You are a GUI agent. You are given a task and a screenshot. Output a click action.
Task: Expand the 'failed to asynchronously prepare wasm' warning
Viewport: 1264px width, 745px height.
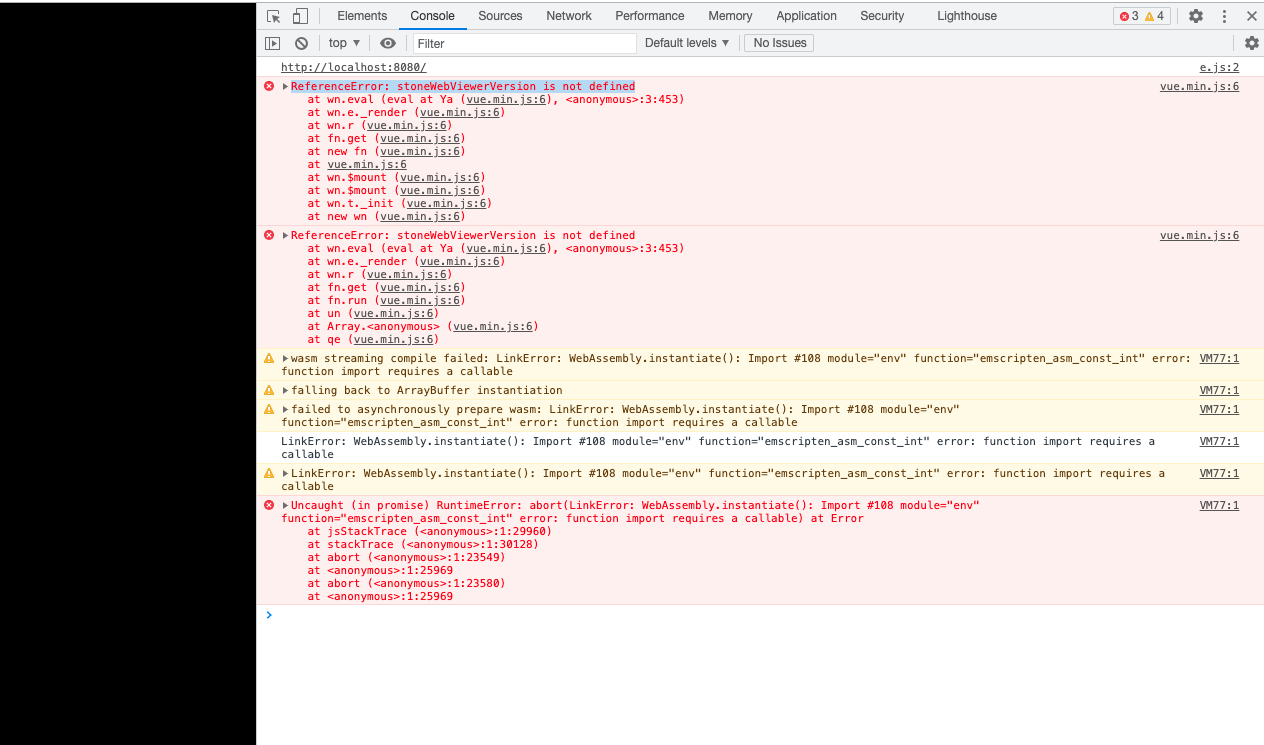(x=285, y=410)
